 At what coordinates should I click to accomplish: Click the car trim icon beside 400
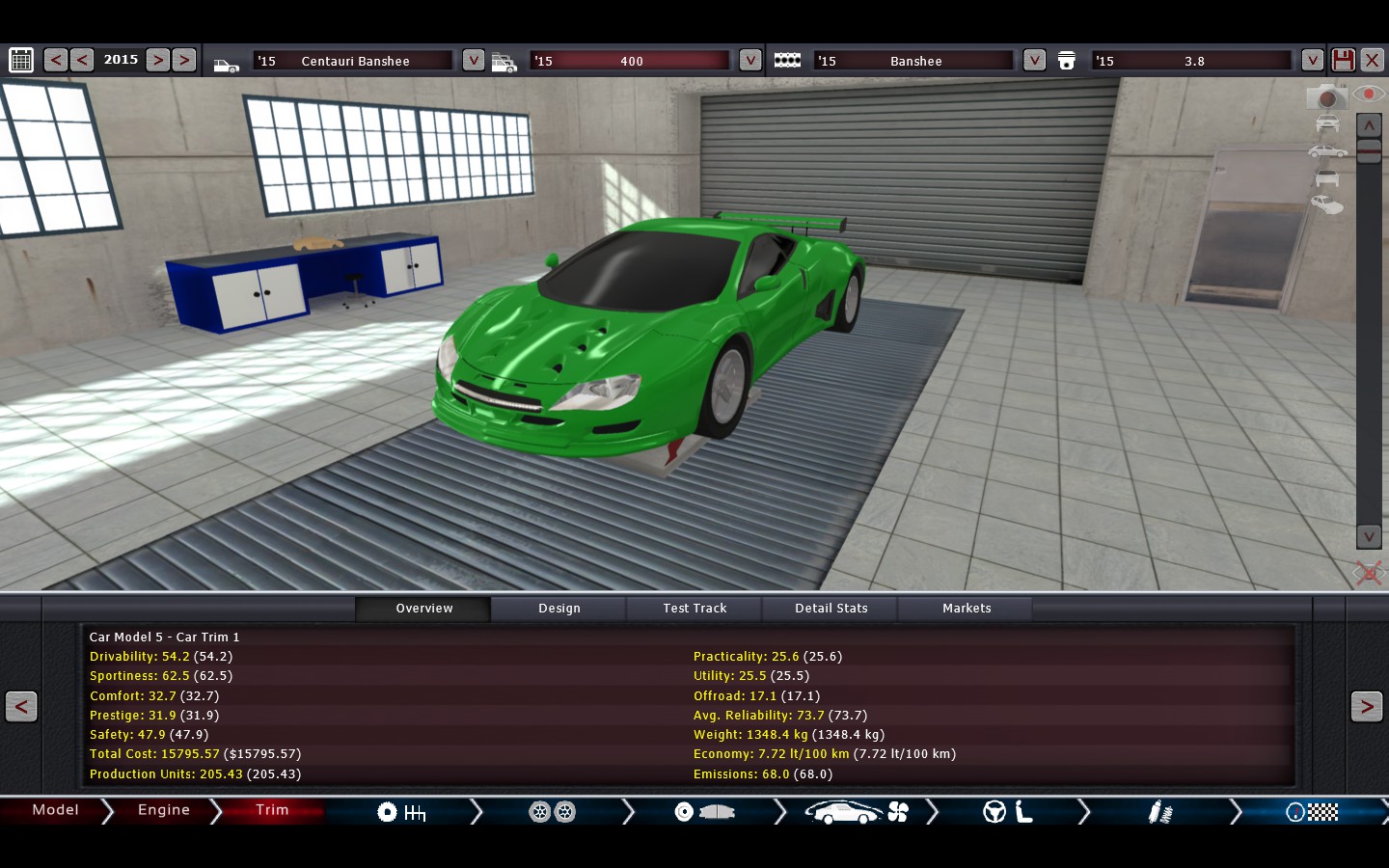[504, 63]
